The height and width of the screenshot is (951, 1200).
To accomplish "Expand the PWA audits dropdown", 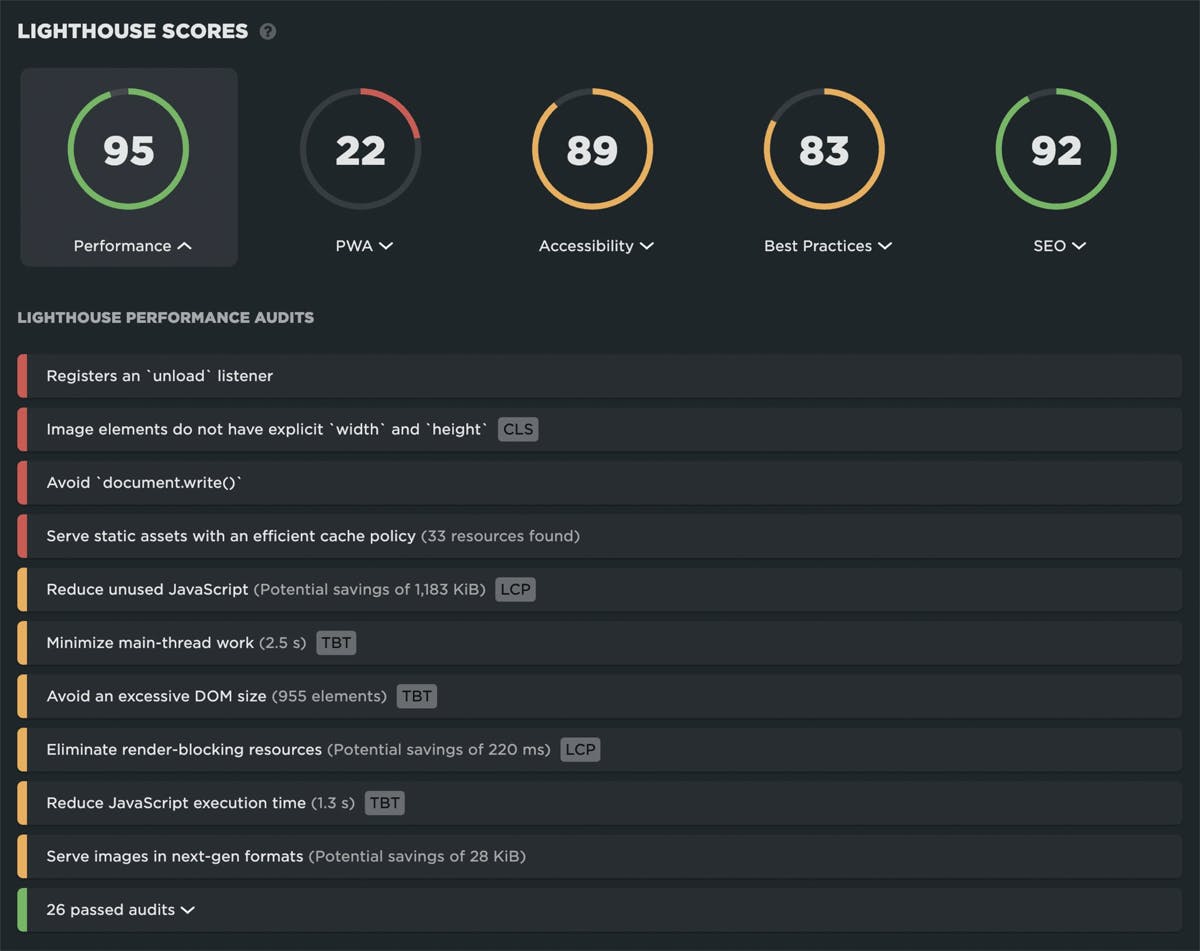I will pos(386,246).
